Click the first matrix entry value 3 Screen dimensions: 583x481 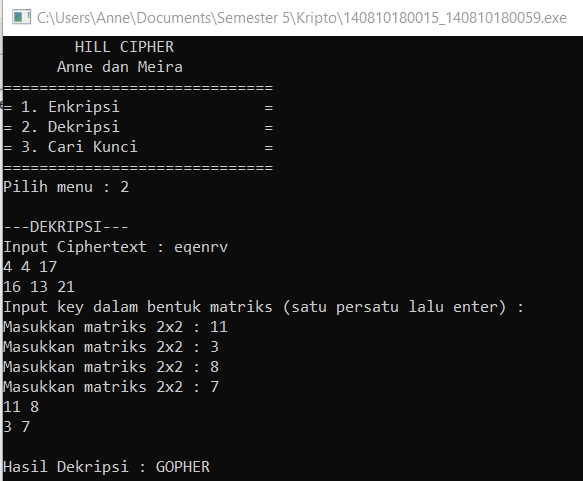[x=215, y=347]
